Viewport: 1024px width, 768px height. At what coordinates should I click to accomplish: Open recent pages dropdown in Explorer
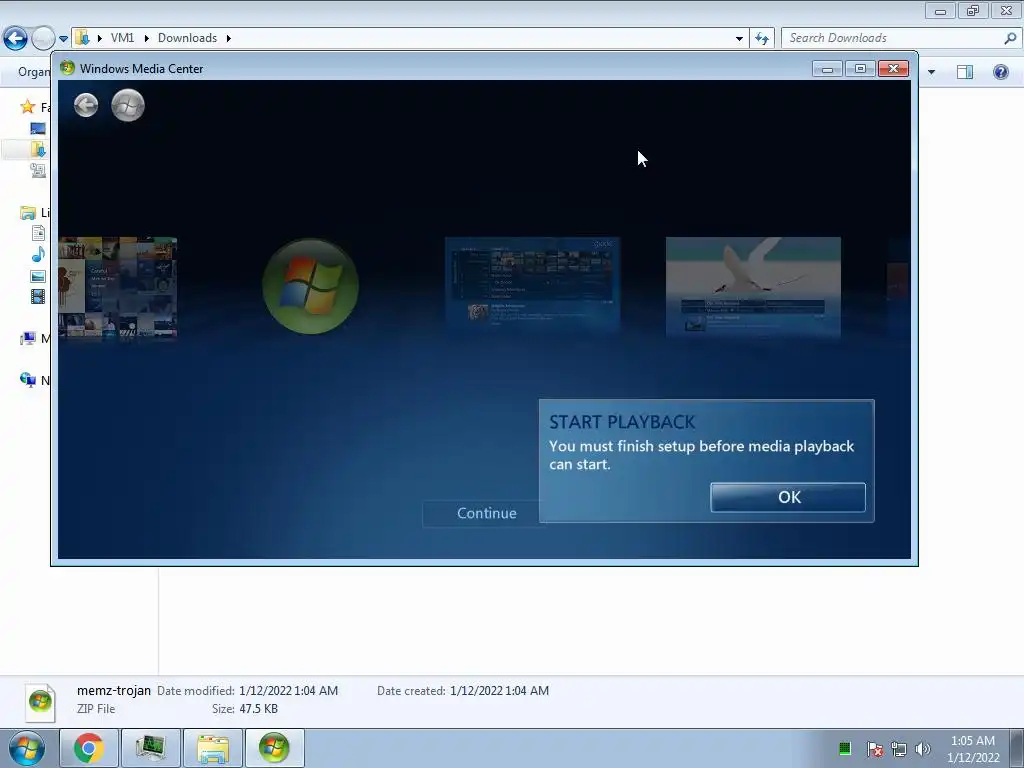[63, 39]
